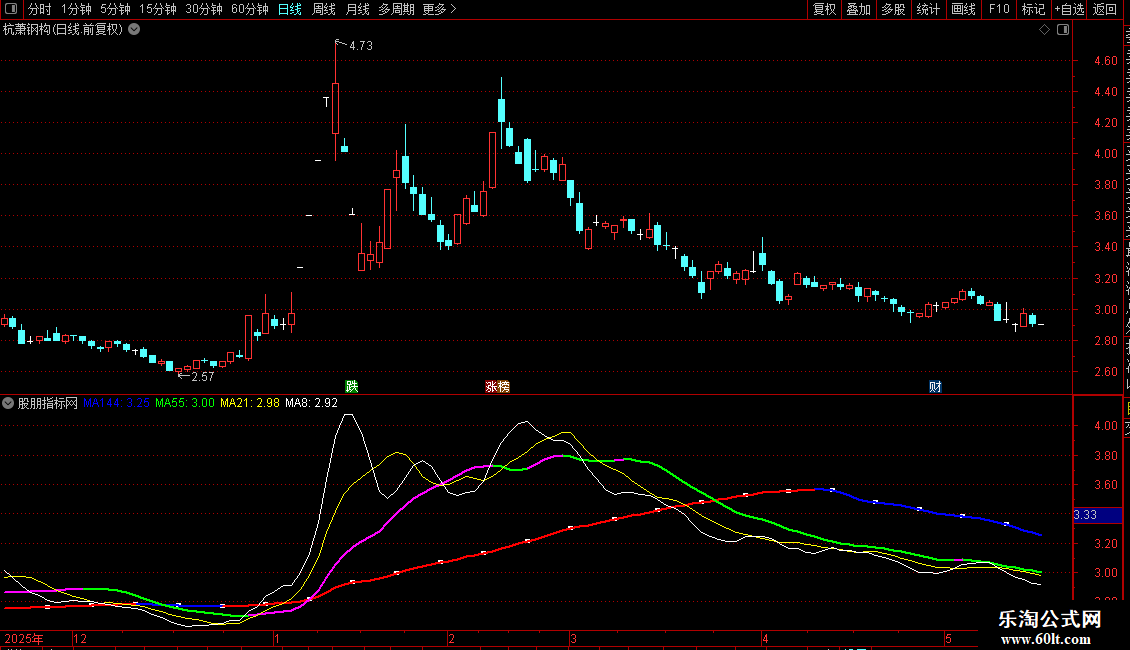Image resolution: width=1130 pixels, height=650 pixels.
Task: Open the 复权 adjustment menu
Action: point(824,9)
